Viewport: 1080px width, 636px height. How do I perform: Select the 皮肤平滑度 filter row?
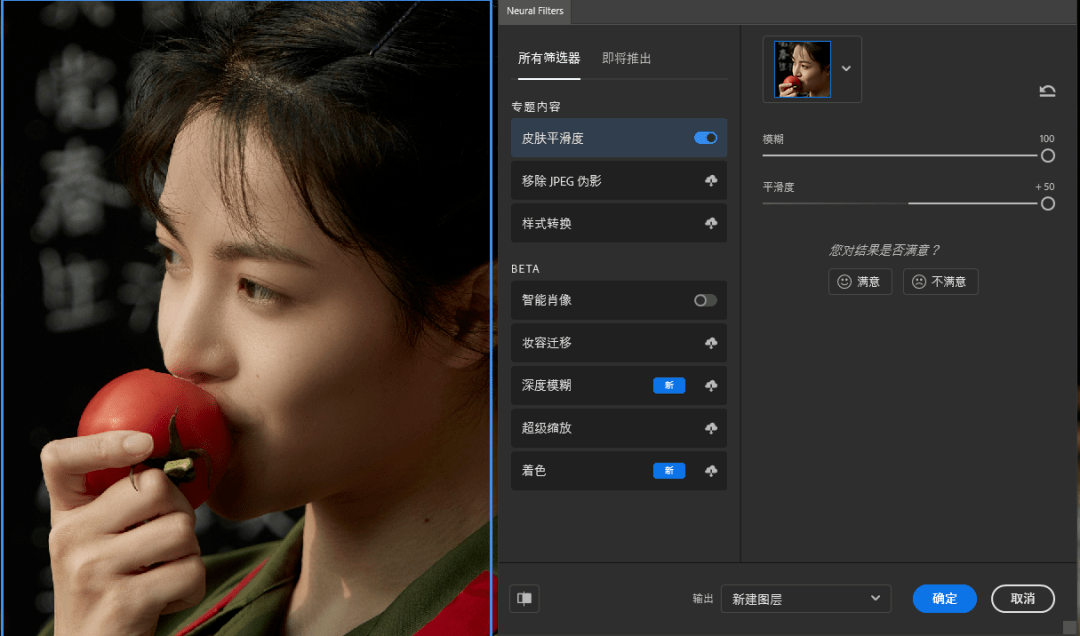(619, 138)
